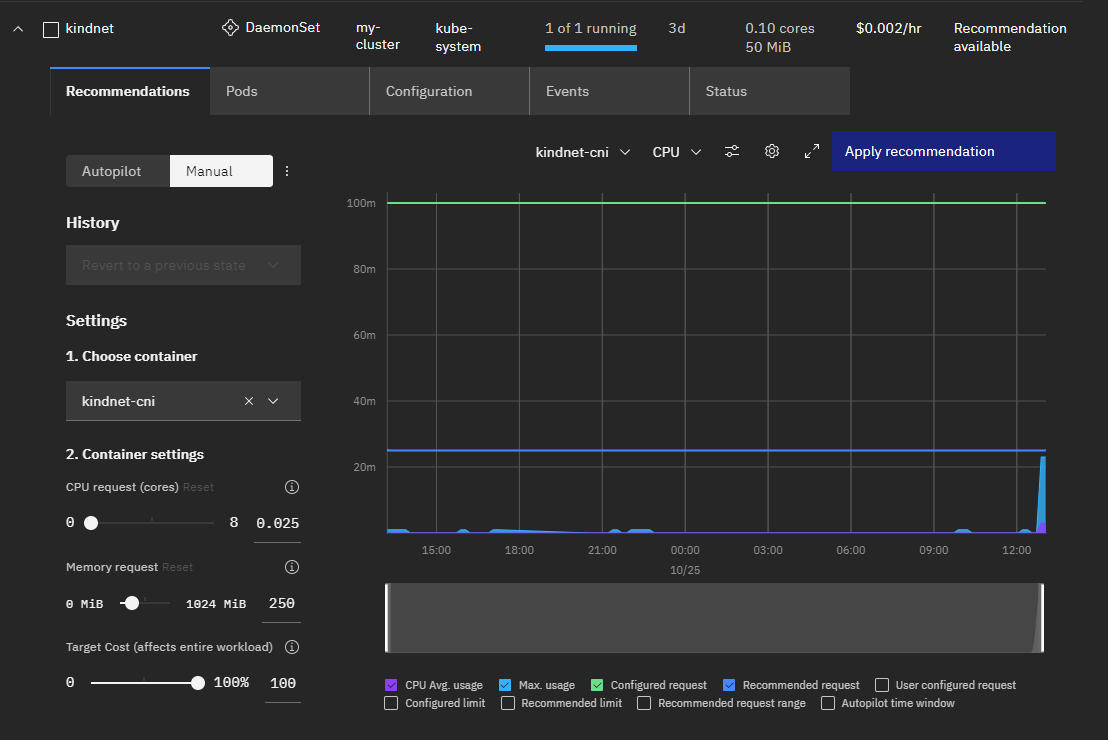Show info for Target Cost
1108x740 pixels.
click(x=292, y=647)
